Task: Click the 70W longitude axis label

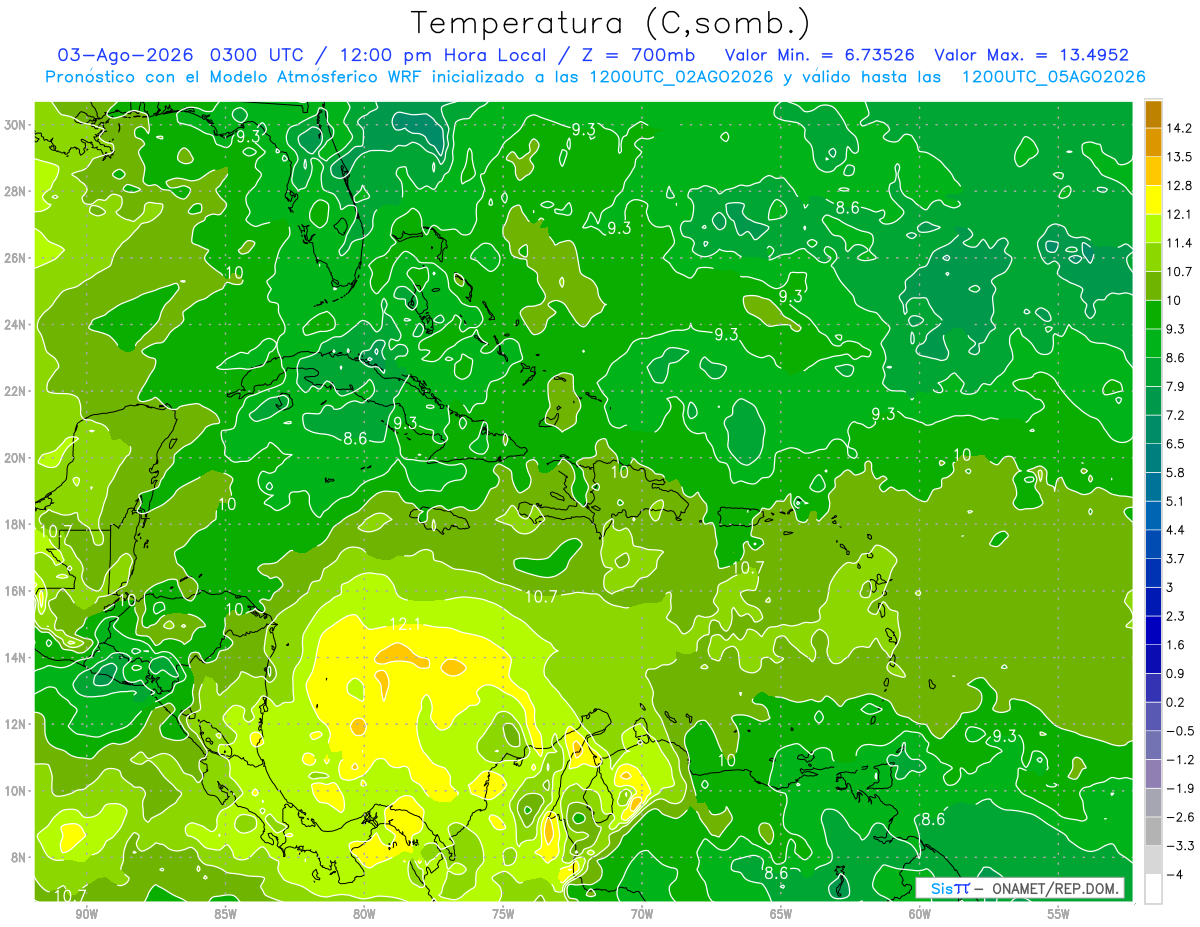Action: 642,914
